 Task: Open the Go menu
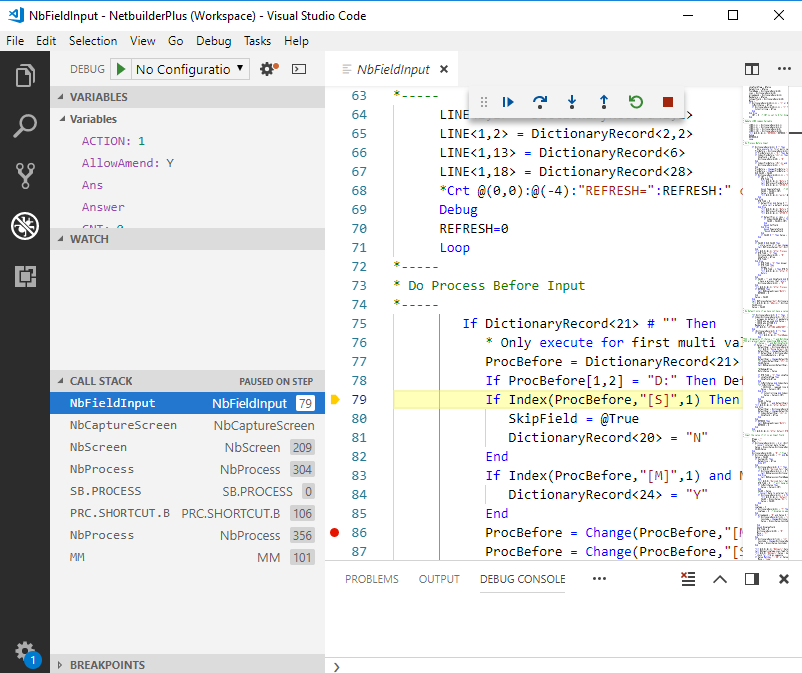(x=175, y=41)
